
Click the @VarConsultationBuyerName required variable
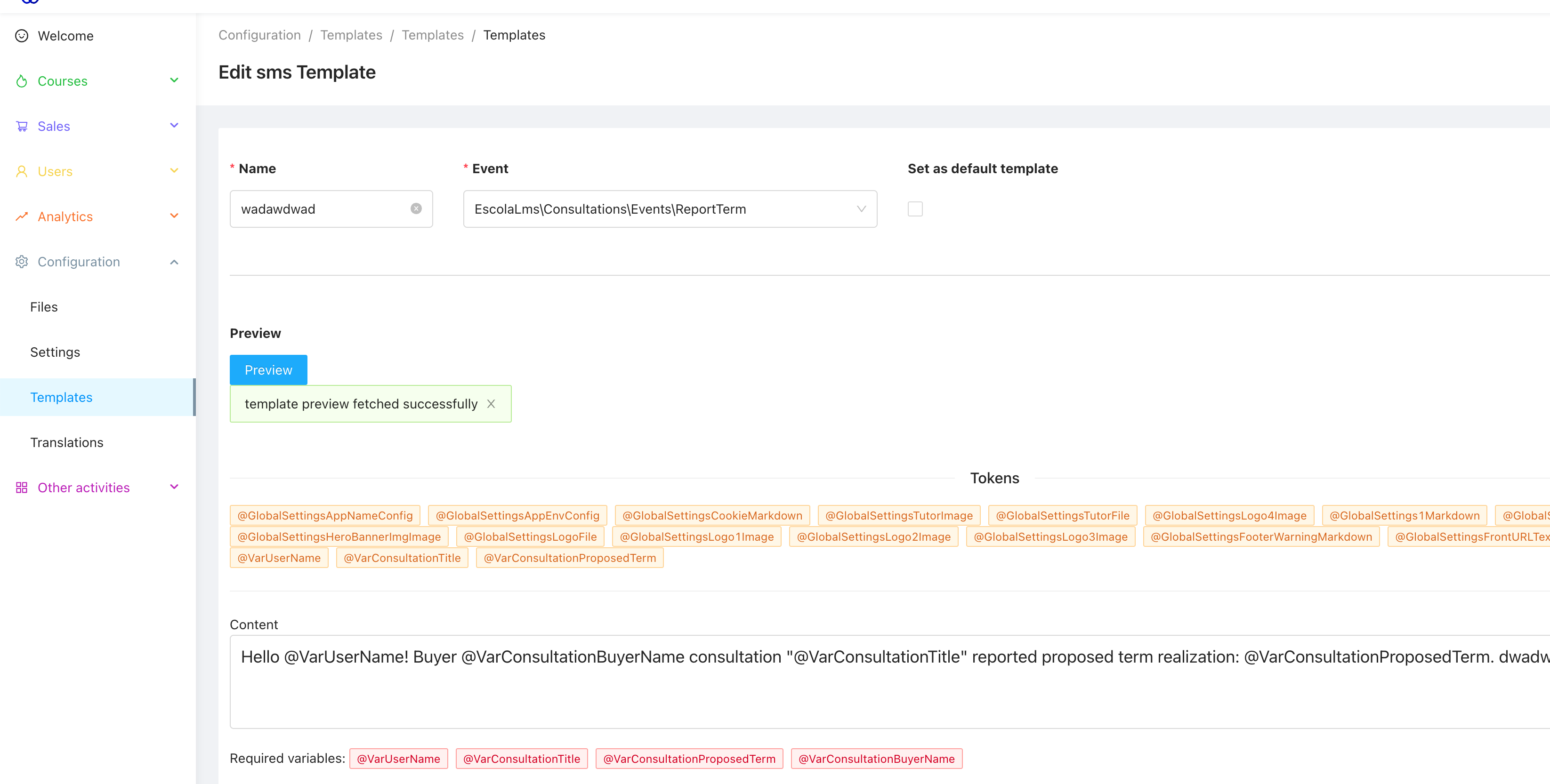pos(876,758)
